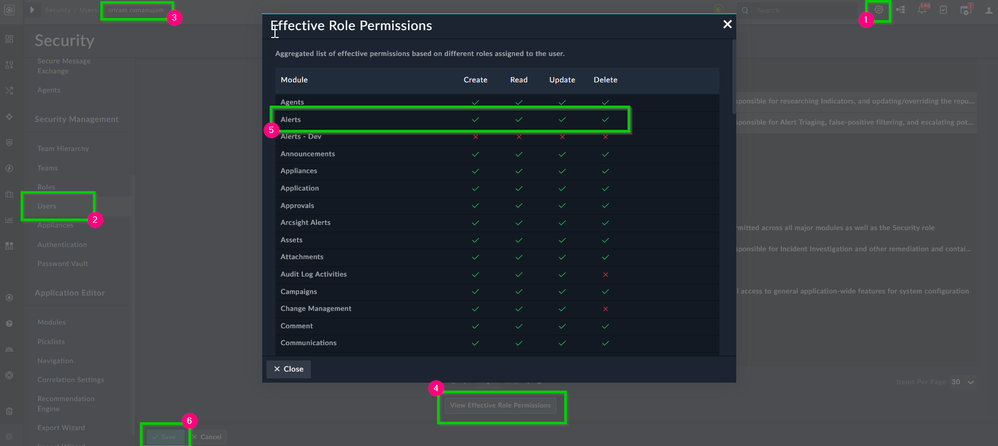Image resolution: width=998 pixels, height=446 pixels.
Task: Open the notifications bell icon
Action: pyautogui.click(x=922, y=10)
